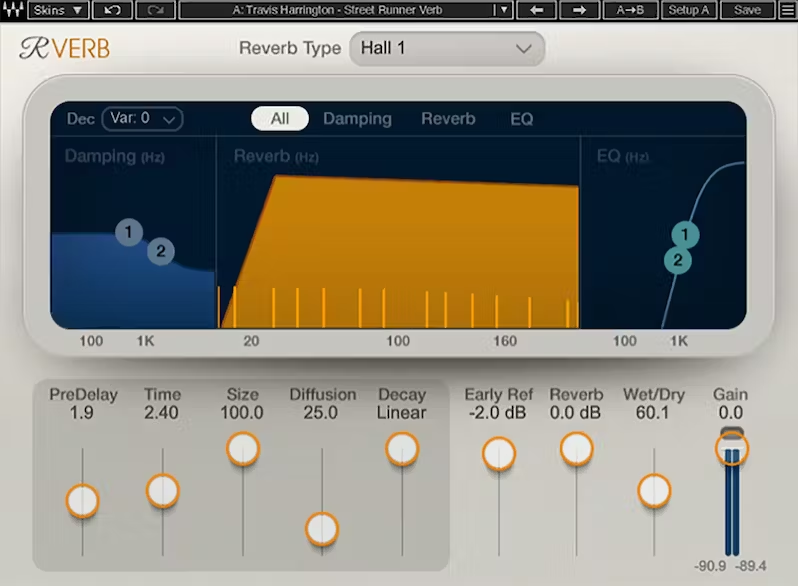Click the 20 axis label under reverb graph
The width and height of the screenshot is (798, 586).
(251, 341)
